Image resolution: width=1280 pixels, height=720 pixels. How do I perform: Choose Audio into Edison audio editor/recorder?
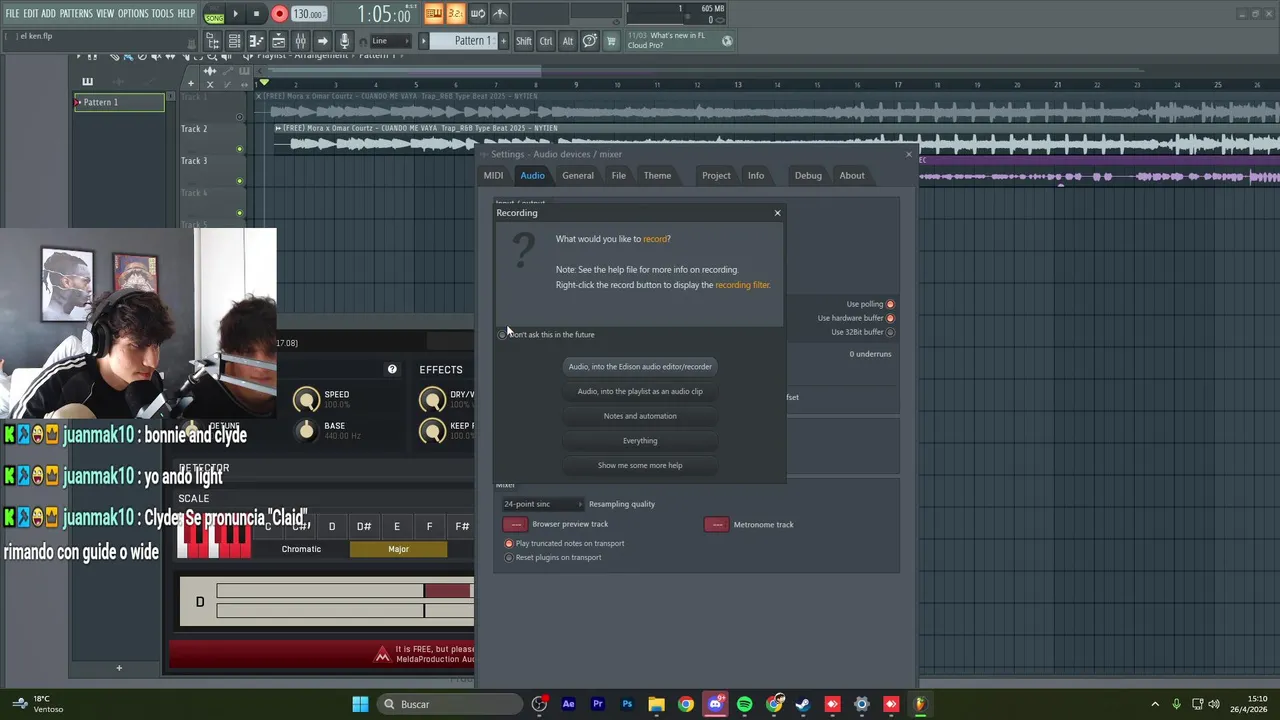point(640,367)
